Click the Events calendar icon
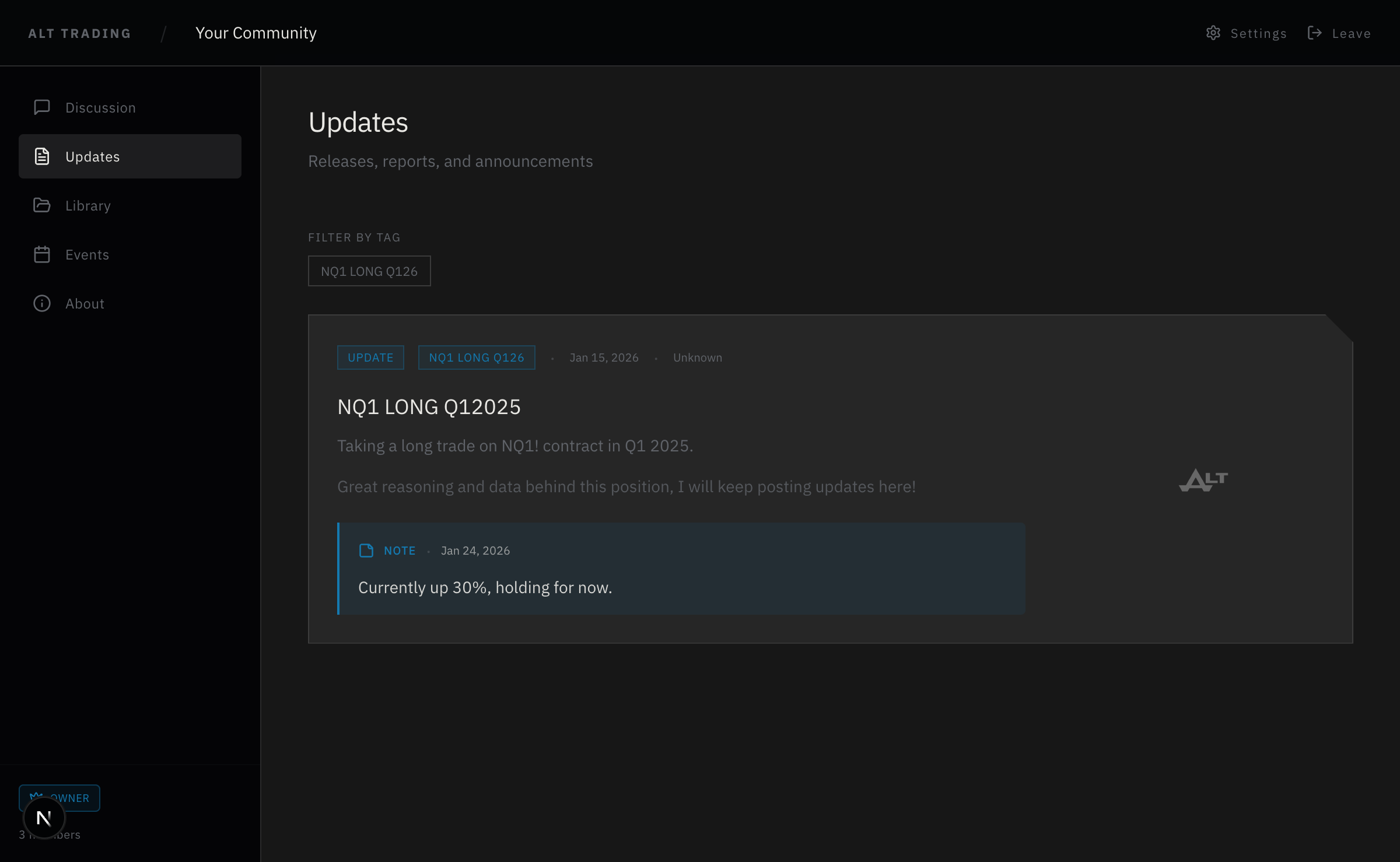Viewport: 1400px width, 862px height. pyautogui.click(x=42, y=254)
